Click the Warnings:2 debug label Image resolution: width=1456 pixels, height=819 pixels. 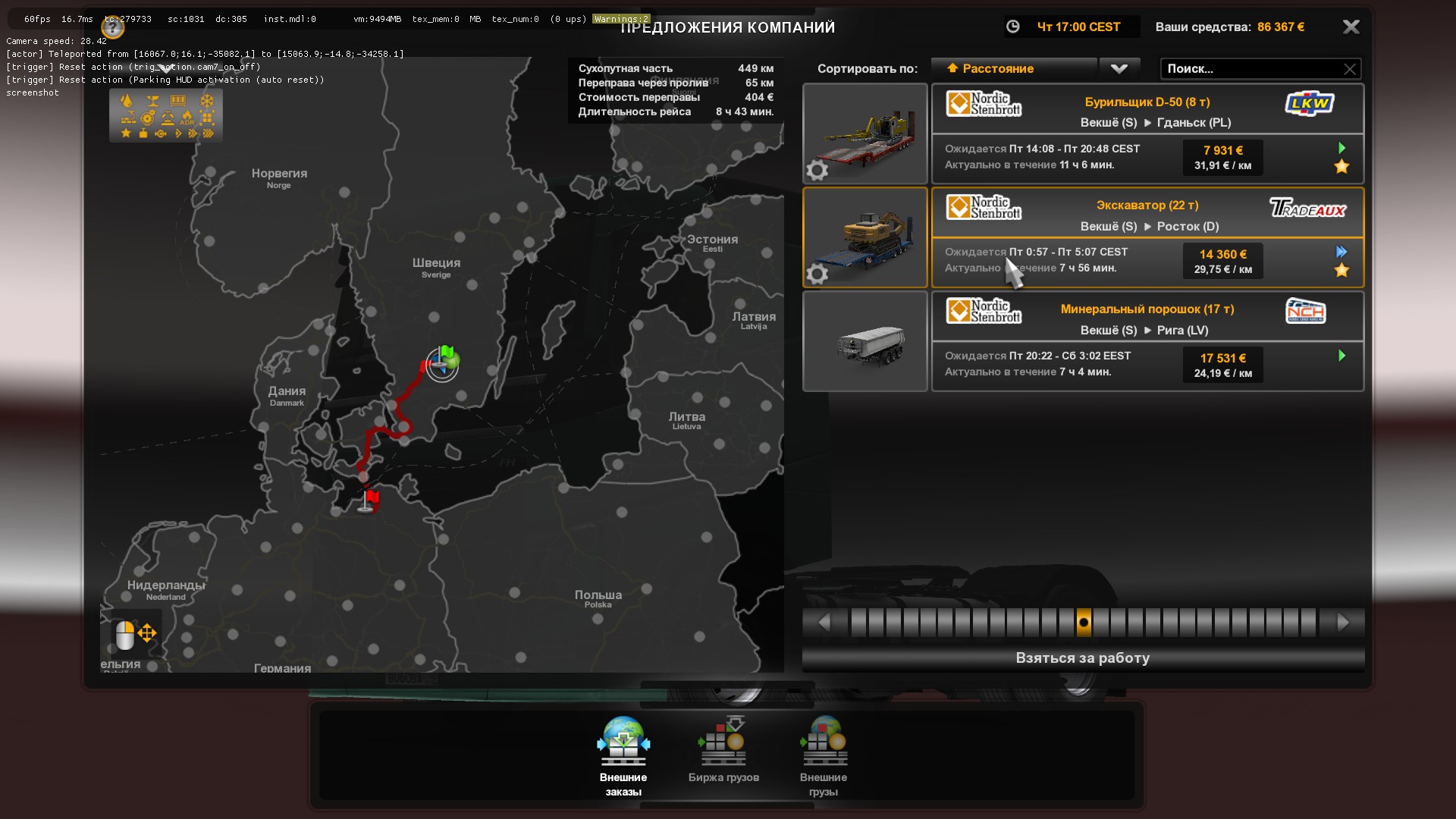coord(621,19)
